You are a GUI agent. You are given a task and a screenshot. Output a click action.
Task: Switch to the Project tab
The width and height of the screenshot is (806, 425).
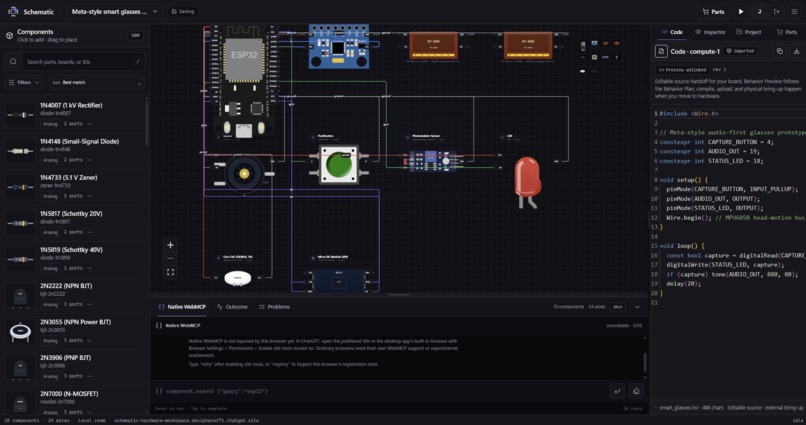tap(748, 32)
